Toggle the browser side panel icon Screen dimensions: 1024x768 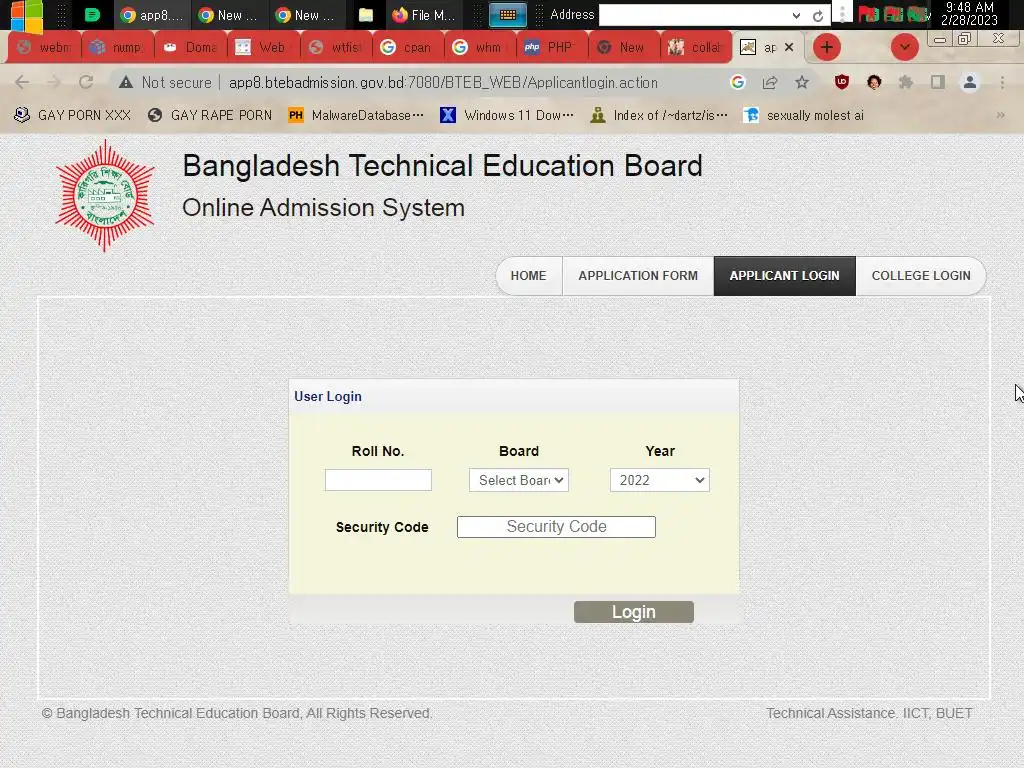(938, 82)
